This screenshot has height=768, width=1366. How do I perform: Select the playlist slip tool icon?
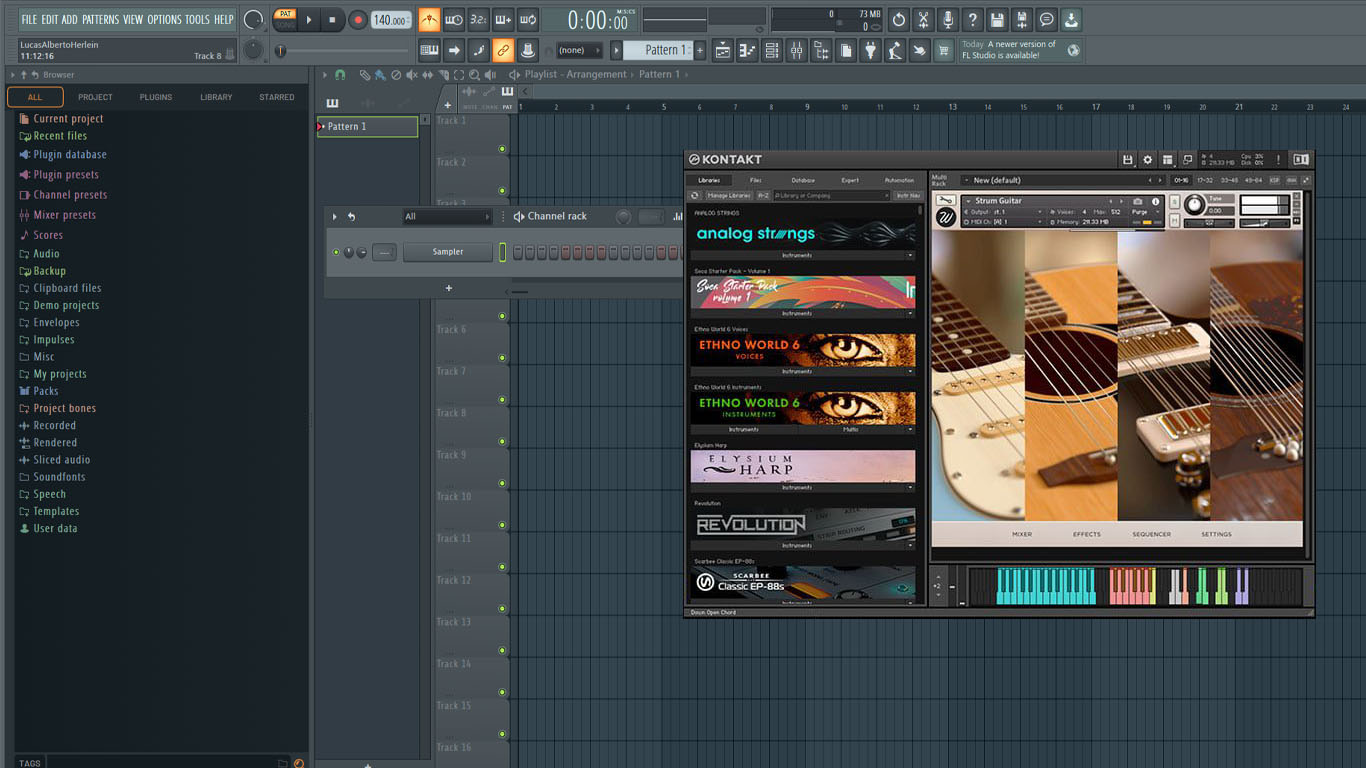click(x=428, y=75)
